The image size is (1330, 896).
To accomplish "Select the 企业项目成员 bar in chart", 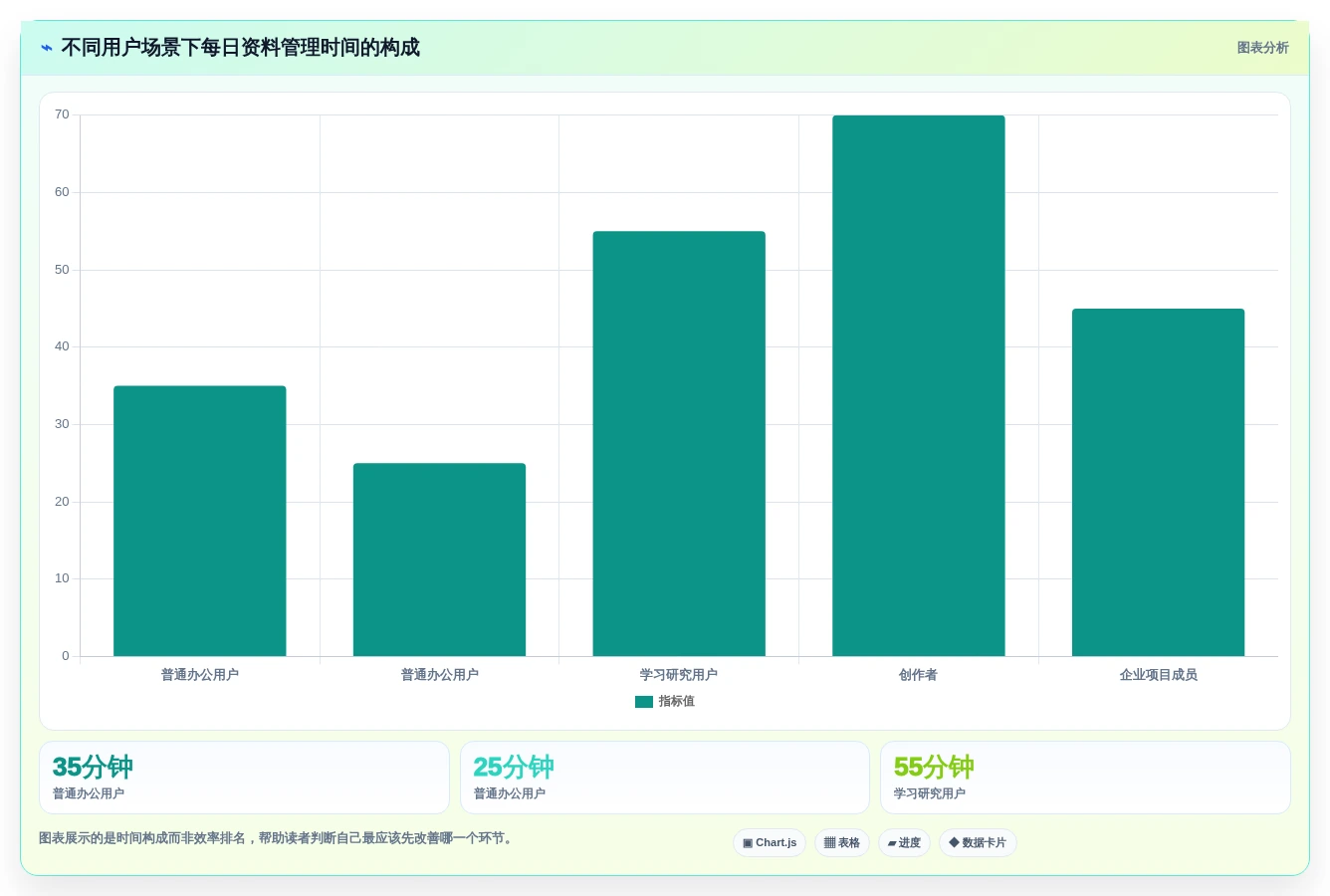I will click(1158, 482).
